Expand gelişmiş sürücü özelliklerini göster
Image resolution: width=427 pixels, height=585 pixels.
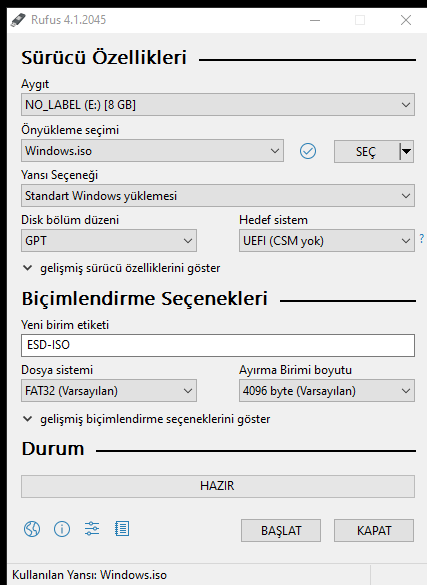(x=122, y=268)
